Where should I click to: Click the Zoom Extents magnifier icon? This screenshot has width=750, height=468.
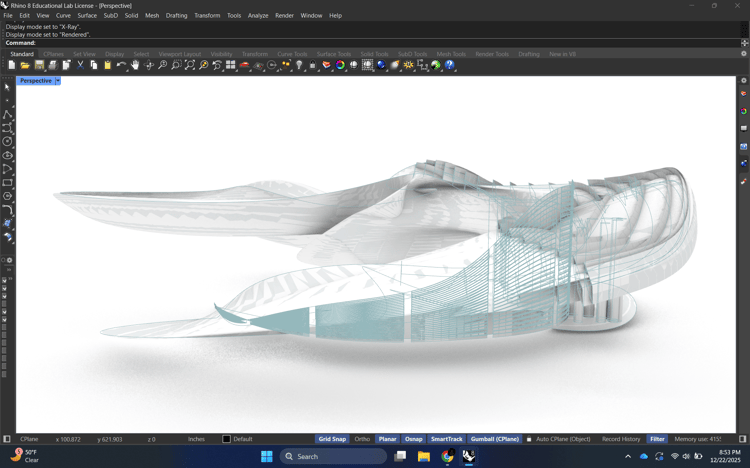pyautogui.click(x=189, y=65)
